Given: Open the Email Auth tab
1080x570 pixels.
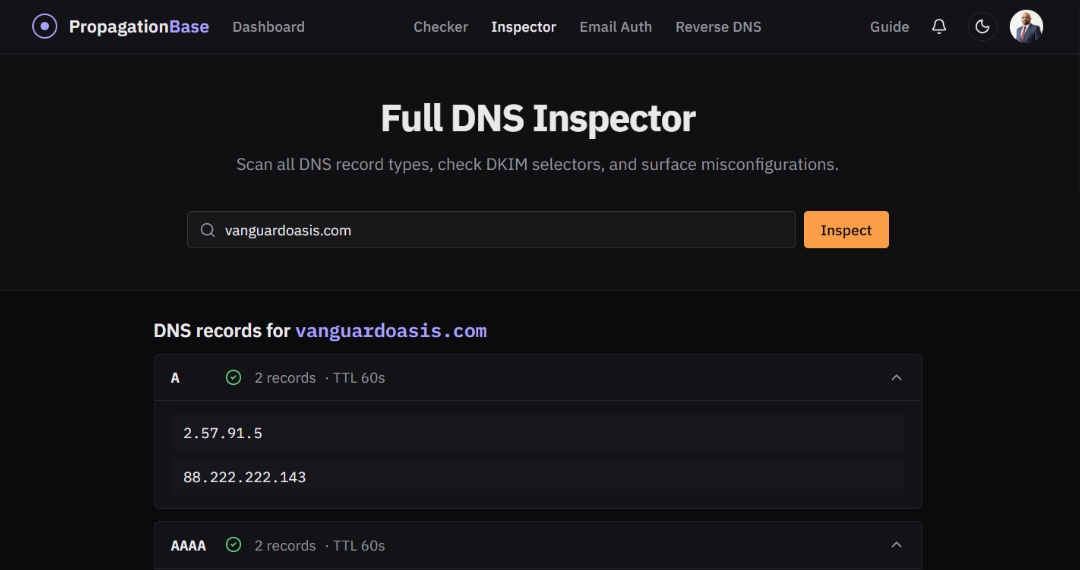Looking at the screenshot, I should (x=616, y=27).
